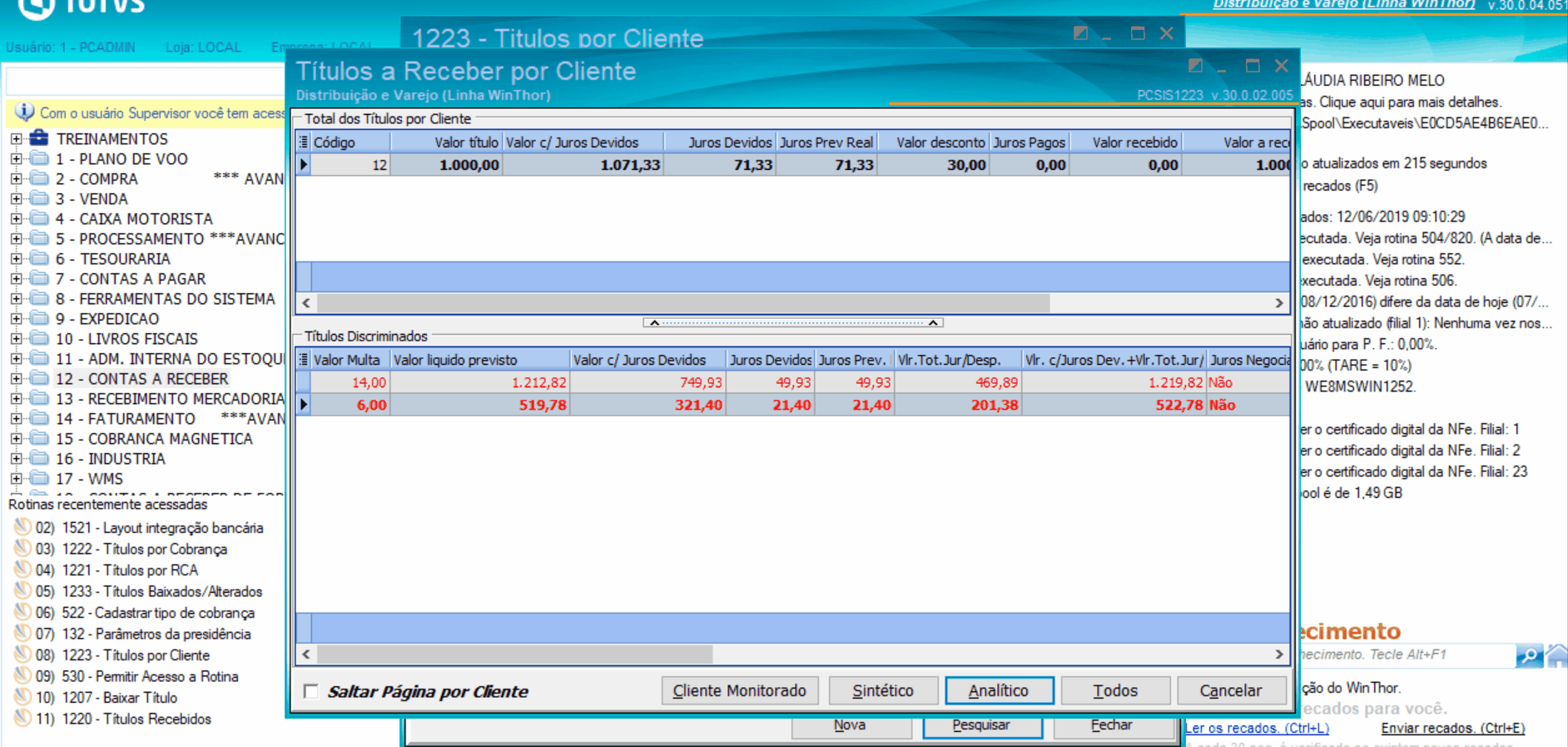Image resolution: width=1568 pixels, height=747 pixels.
Task: Click the Cliente Monitorado button
Action: tap(740, 690)
